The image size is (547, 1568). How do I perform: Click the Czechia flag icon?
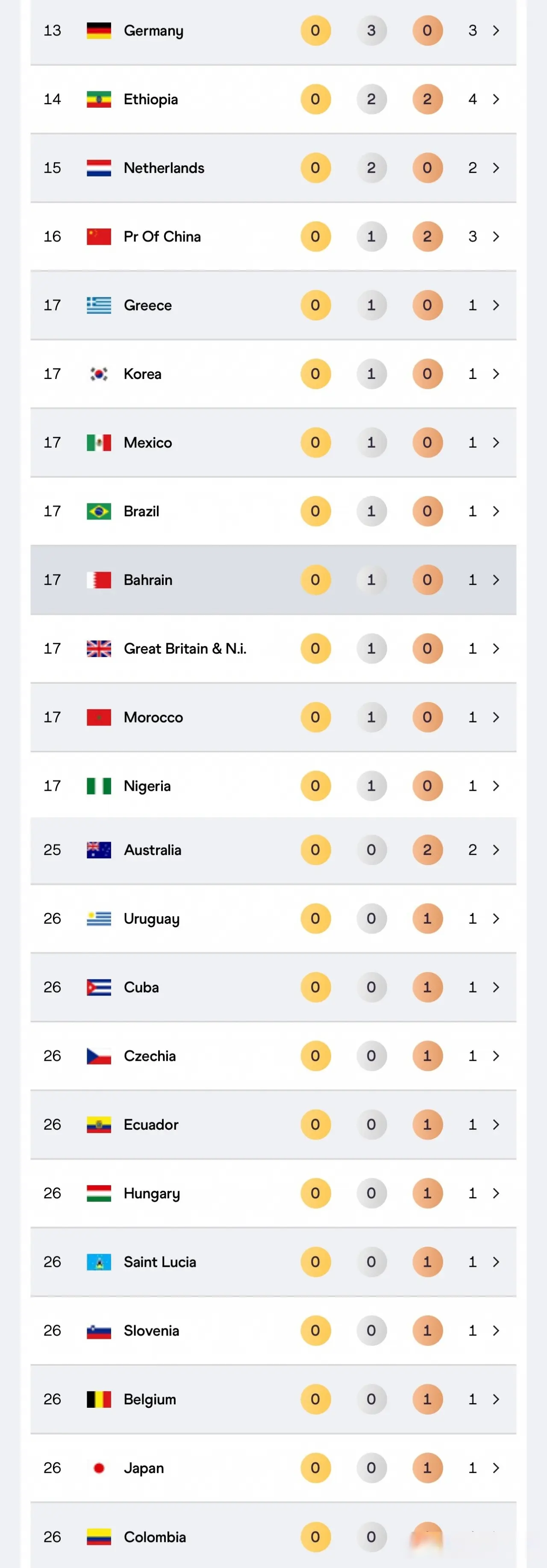coord(99,1056)
